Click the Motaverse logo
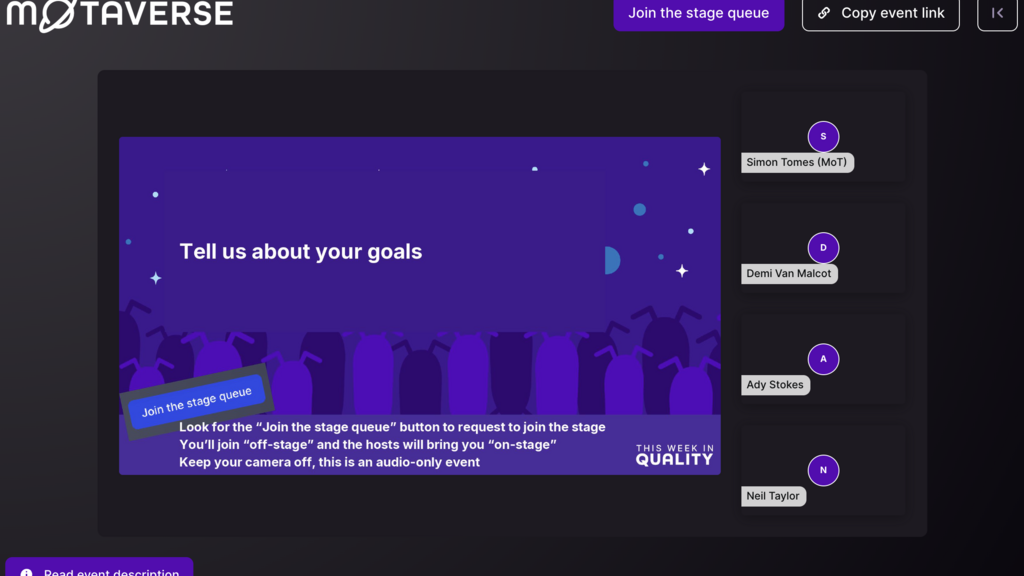The height and width of the screenshot is (576, 1024). pos(119,14)
